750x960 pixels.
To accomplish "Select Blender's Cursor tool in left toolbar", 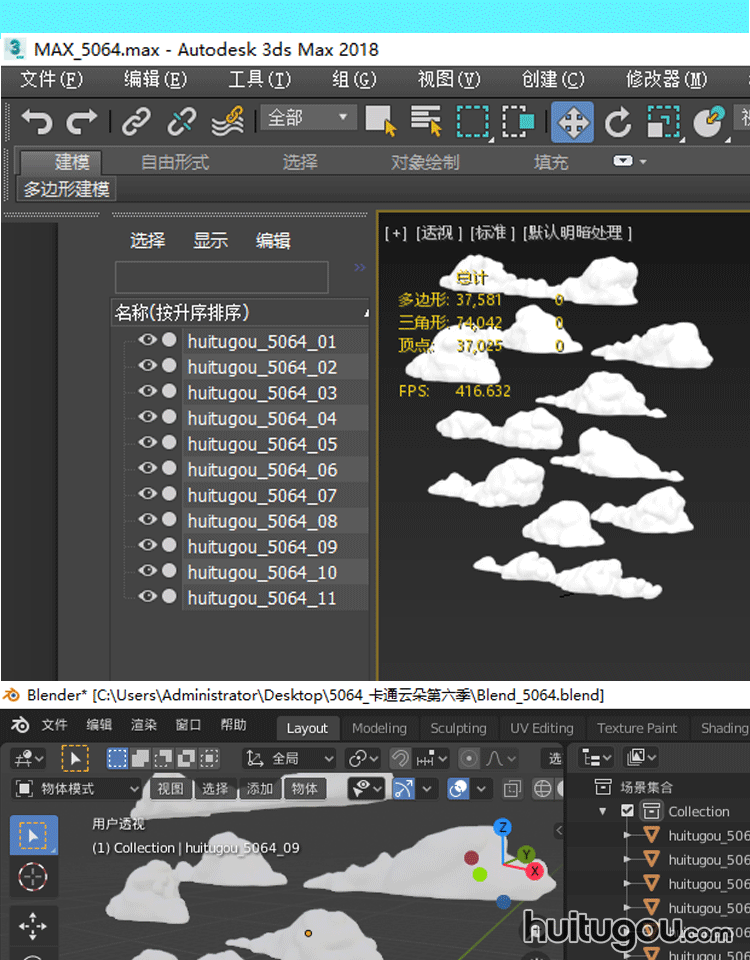I will (x=33, y=878).
